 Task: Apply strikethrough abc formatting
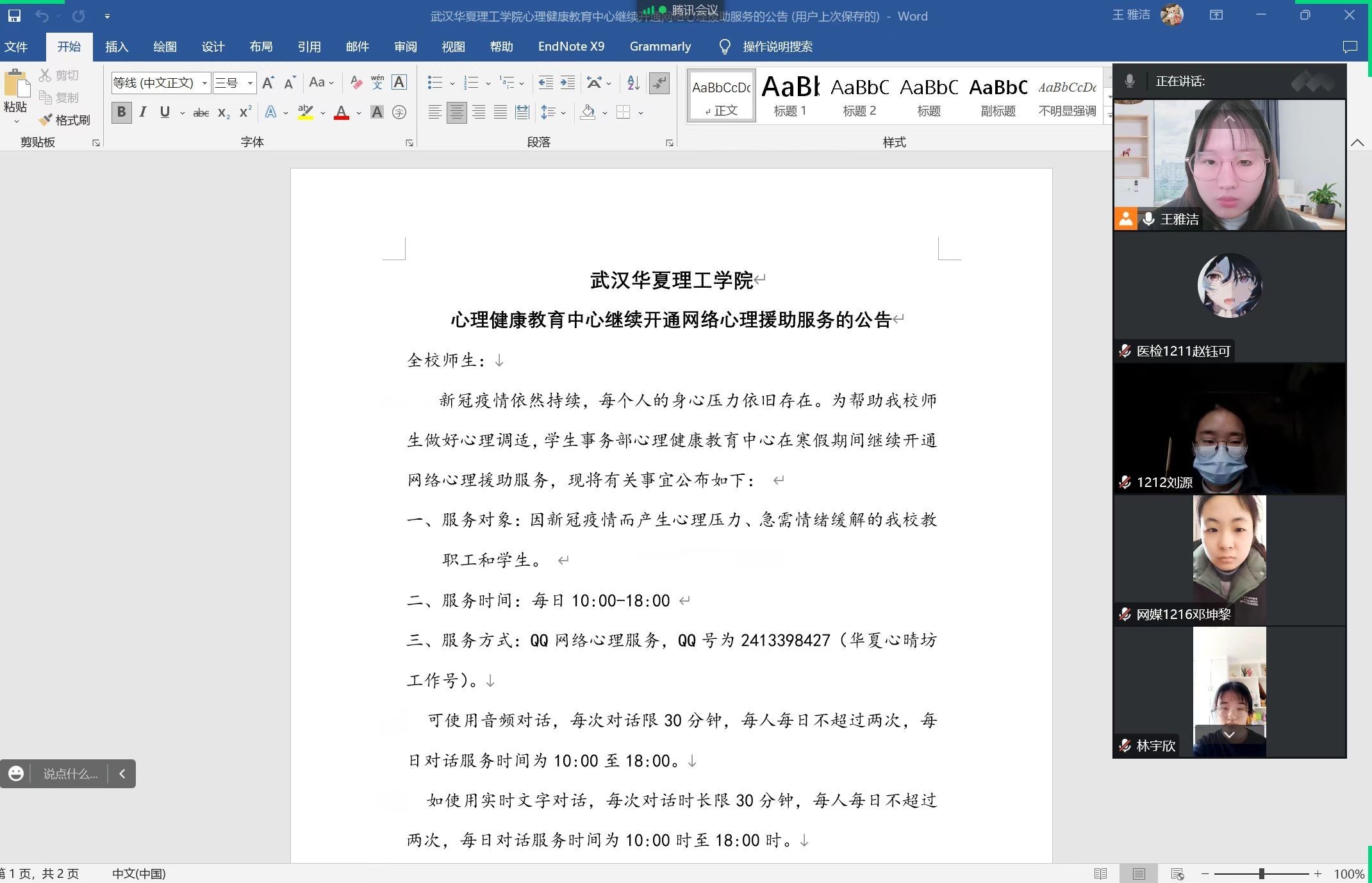pyautogui.click(x=201, y=113)
